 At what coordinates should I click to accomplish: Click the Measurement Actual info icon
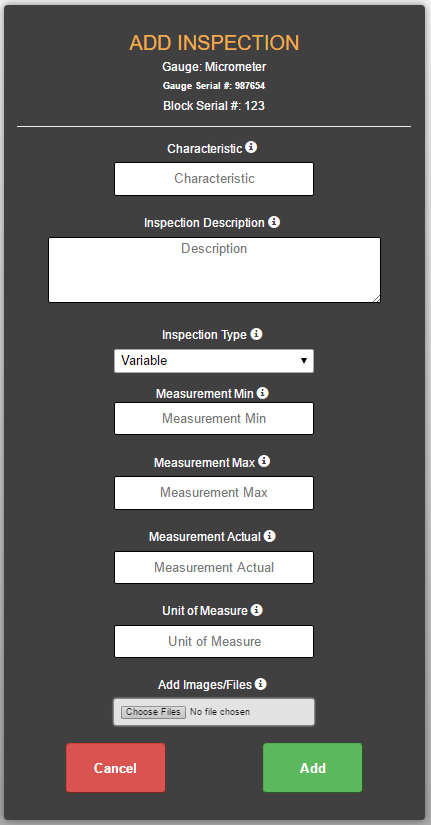point(269,536)
